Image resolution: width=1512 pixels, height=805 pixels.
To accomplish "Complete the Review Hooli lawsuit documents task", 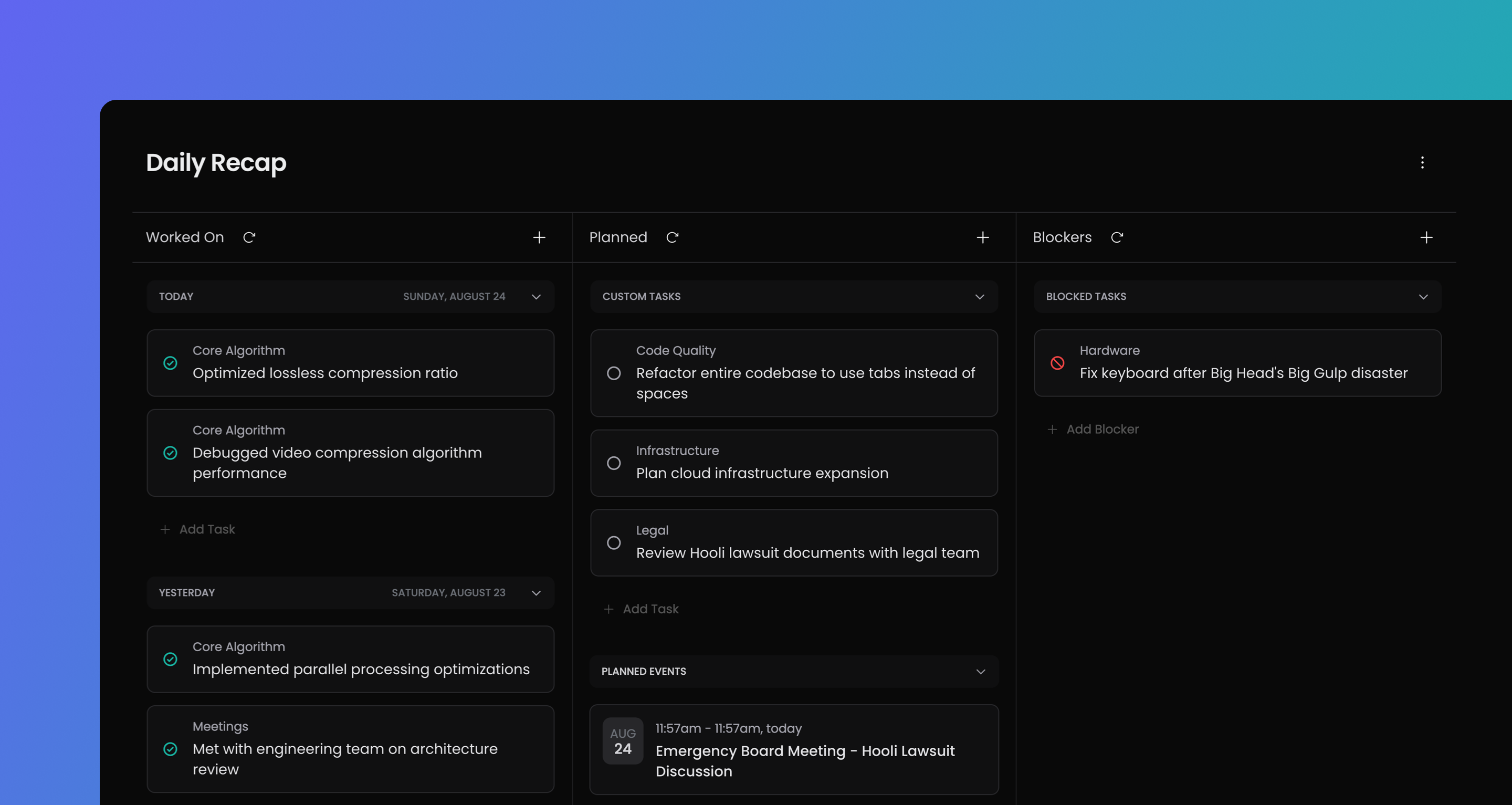I will (x=613, y=542).
